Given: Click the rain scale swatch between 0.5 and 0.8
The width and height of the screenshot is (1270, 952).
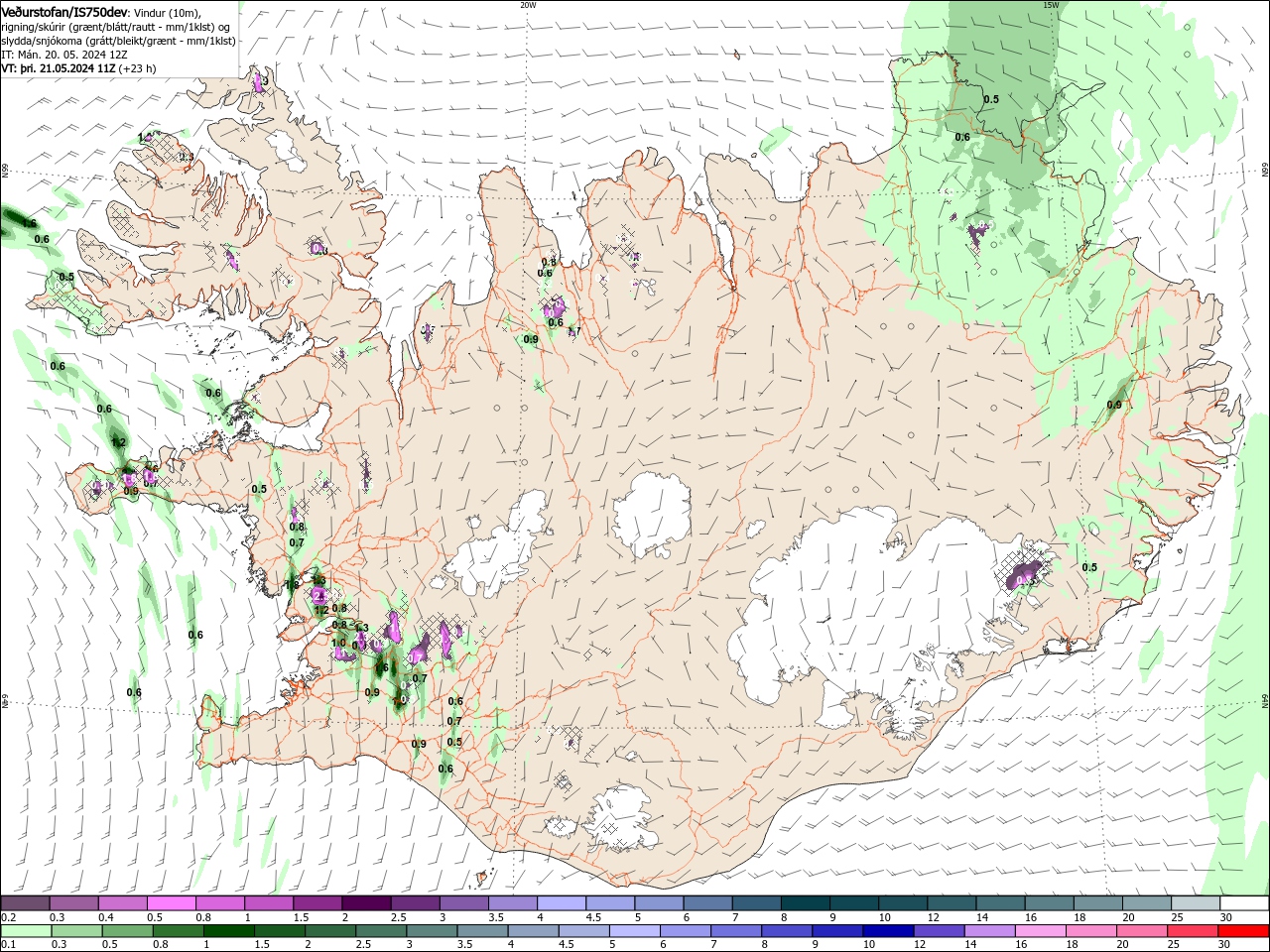Looking at the screenshot, I should (127, 931).
